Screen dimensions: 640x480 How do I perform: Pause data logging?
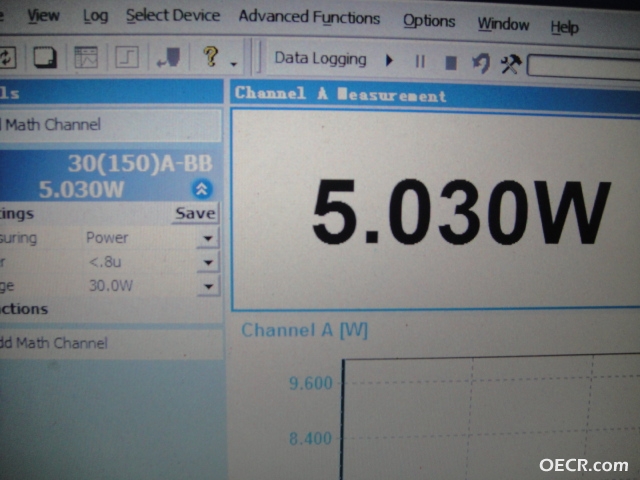(x=420, y=62)
